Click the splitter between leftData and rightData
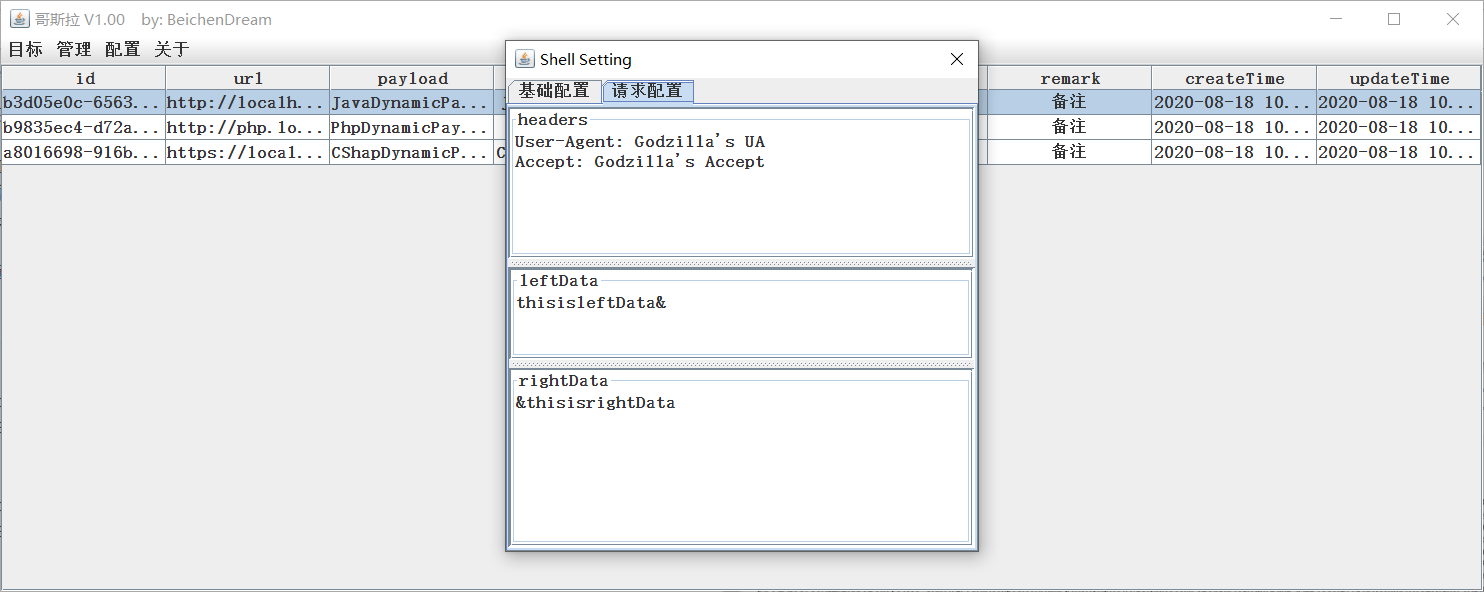This screenshot has height=592, width=1484. (x=741, y=364)
